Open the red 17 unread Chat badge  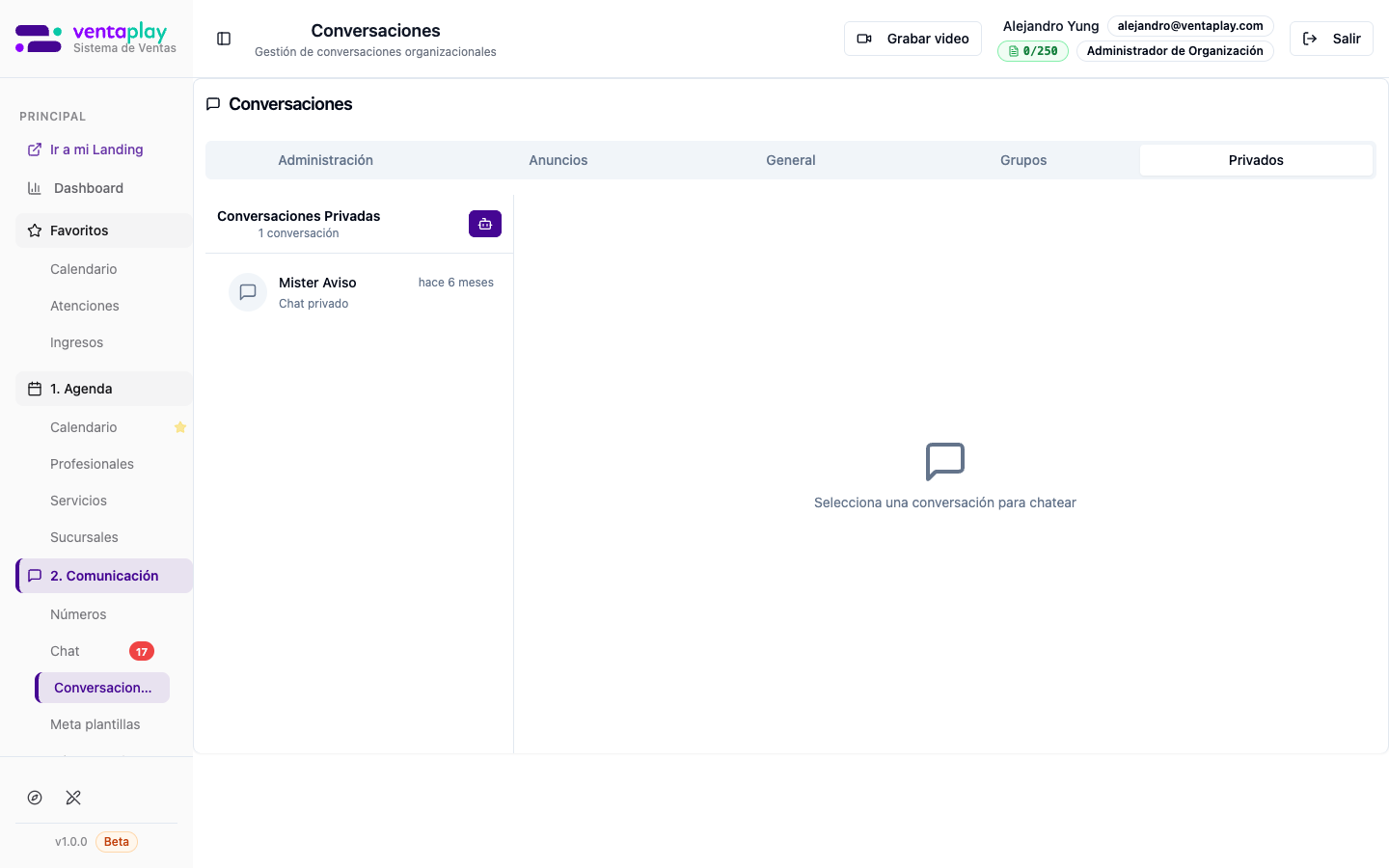tap(142, 652)
